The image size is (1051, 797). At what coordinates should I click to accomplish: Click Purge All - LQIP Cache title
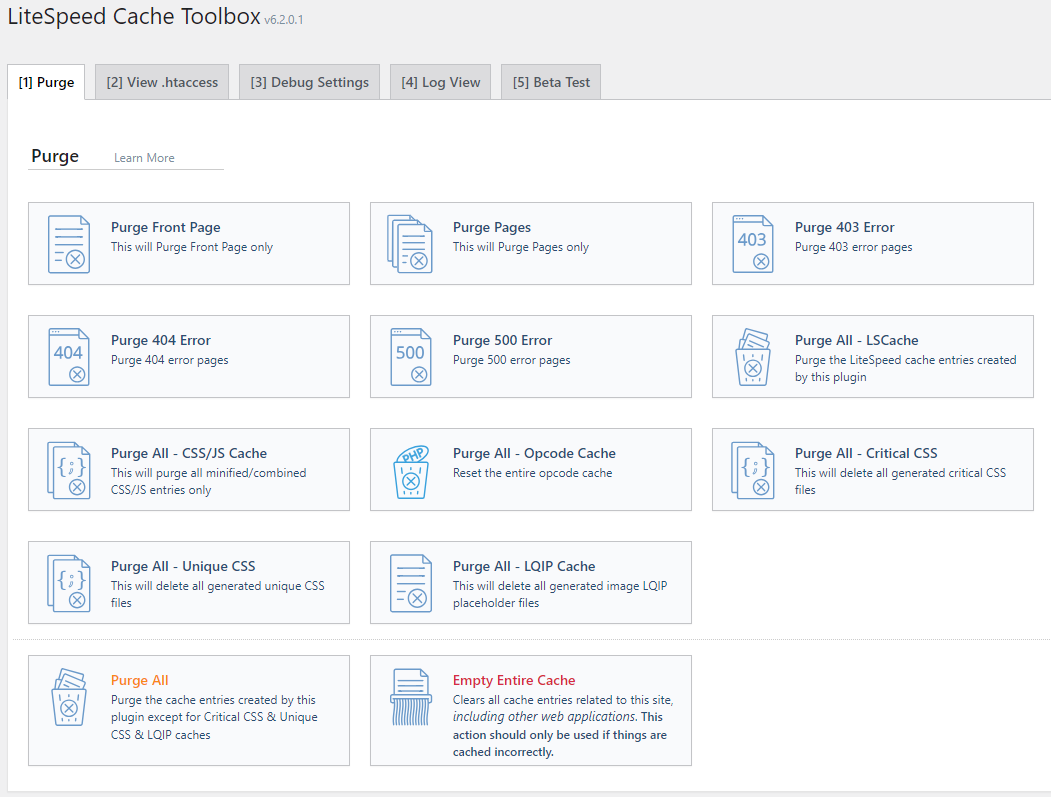tap(524, 567)
